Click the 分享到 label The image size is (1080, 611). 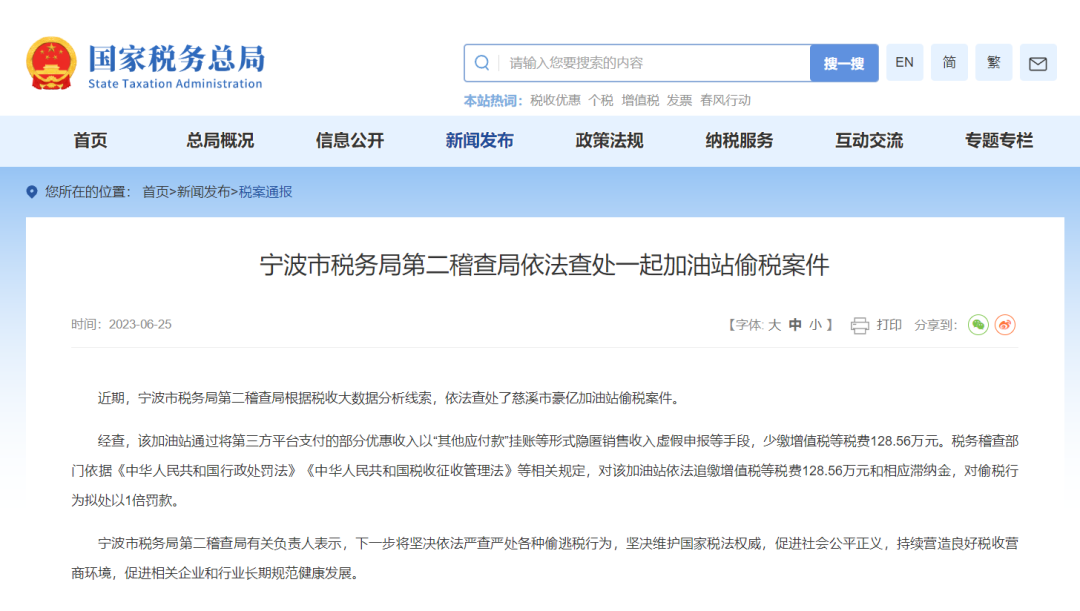point(935,325)
